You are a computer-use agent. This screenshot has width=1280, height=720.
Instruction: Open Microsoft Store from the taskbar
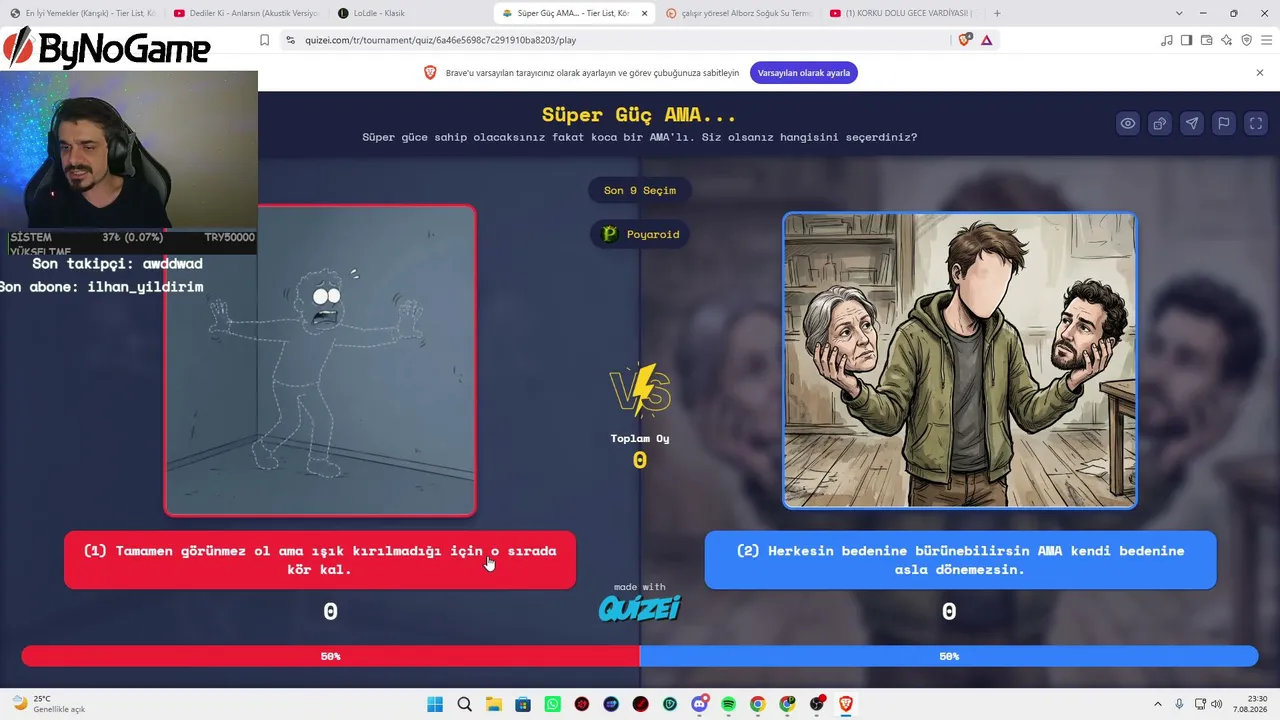click(x=523, y=704)
